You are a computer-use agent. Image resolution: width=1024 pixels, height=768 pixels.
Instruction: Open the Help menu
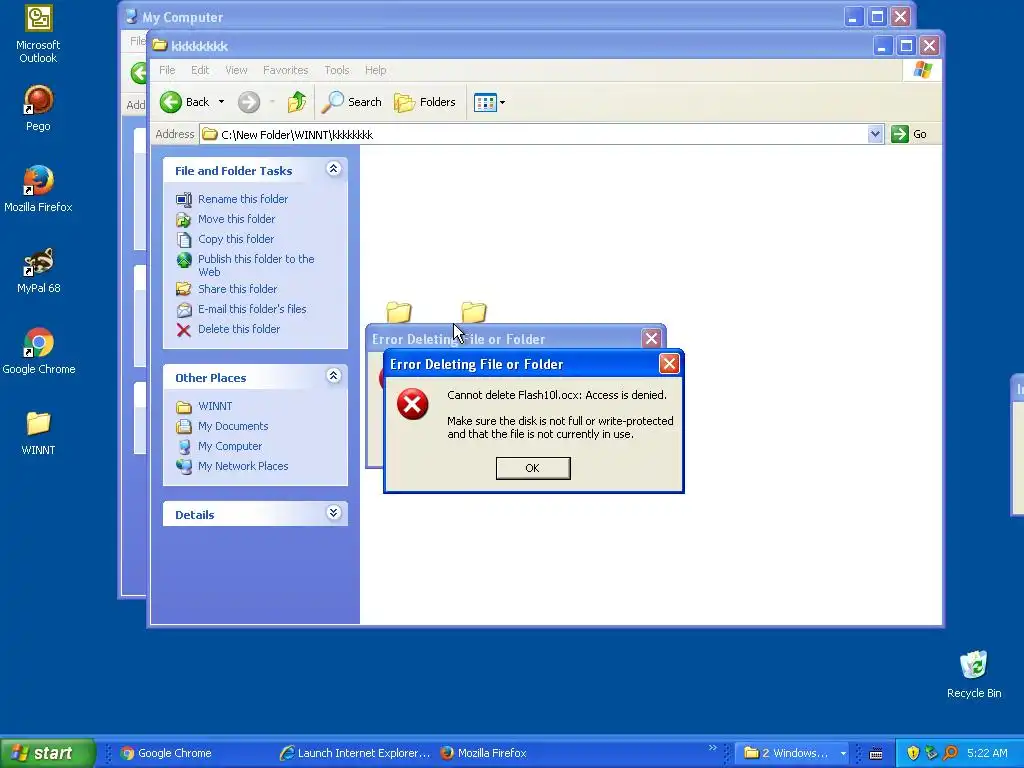point(376,70)
